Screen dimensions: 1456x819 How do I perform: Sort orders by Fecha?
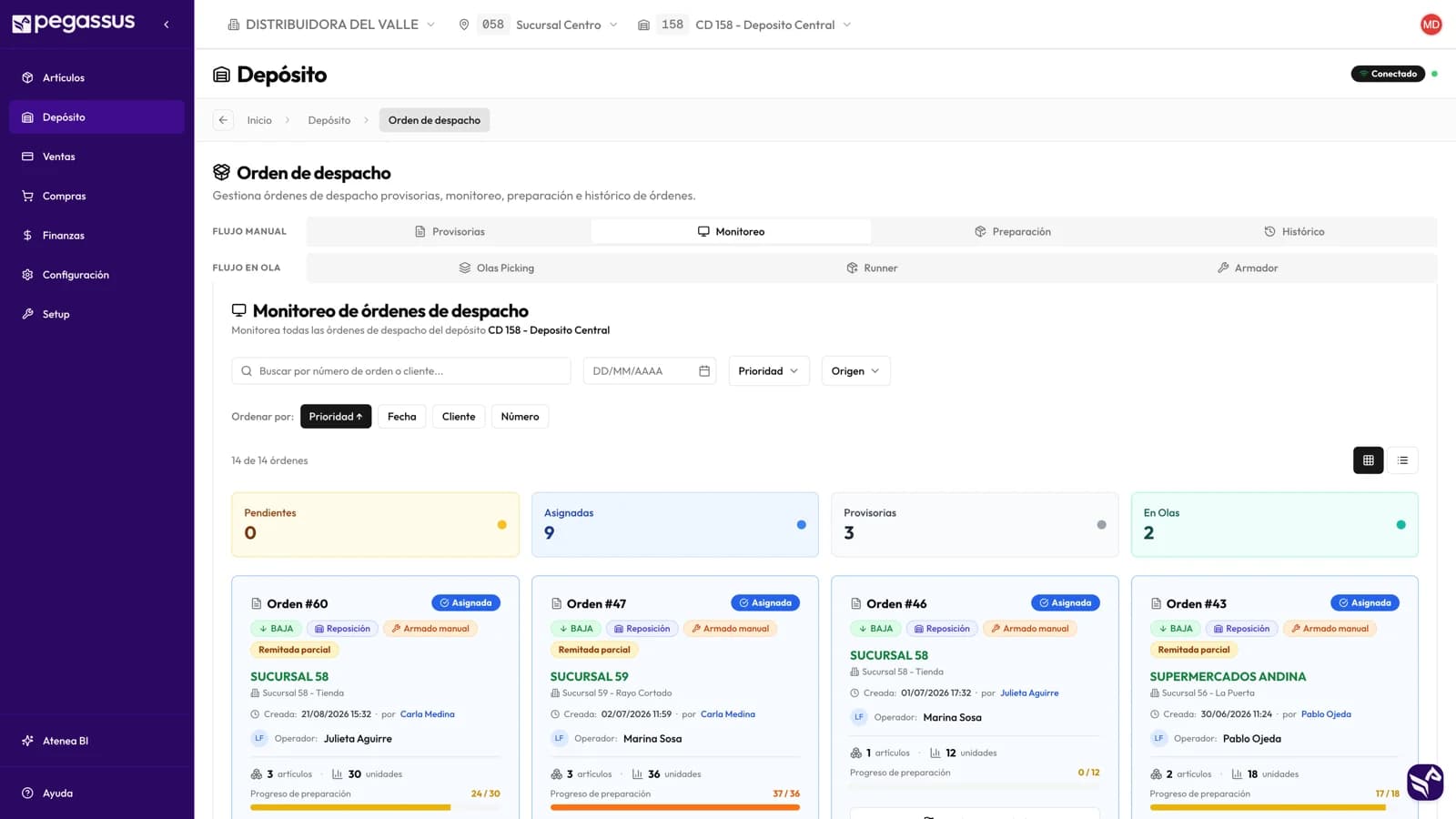point(401,417)
